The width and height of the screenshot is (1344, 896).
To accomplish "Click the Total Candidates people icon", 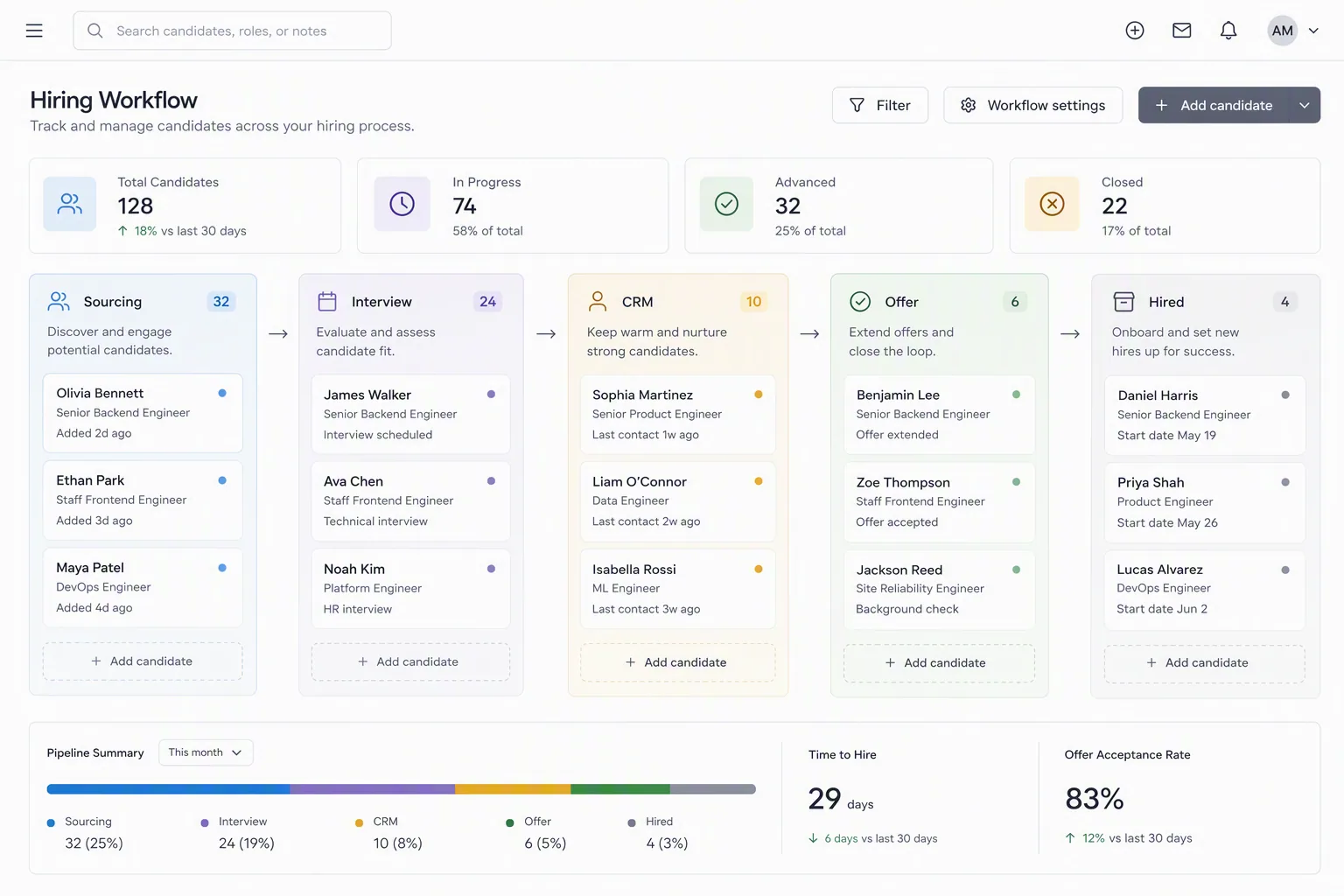I will tap(70, 204).
